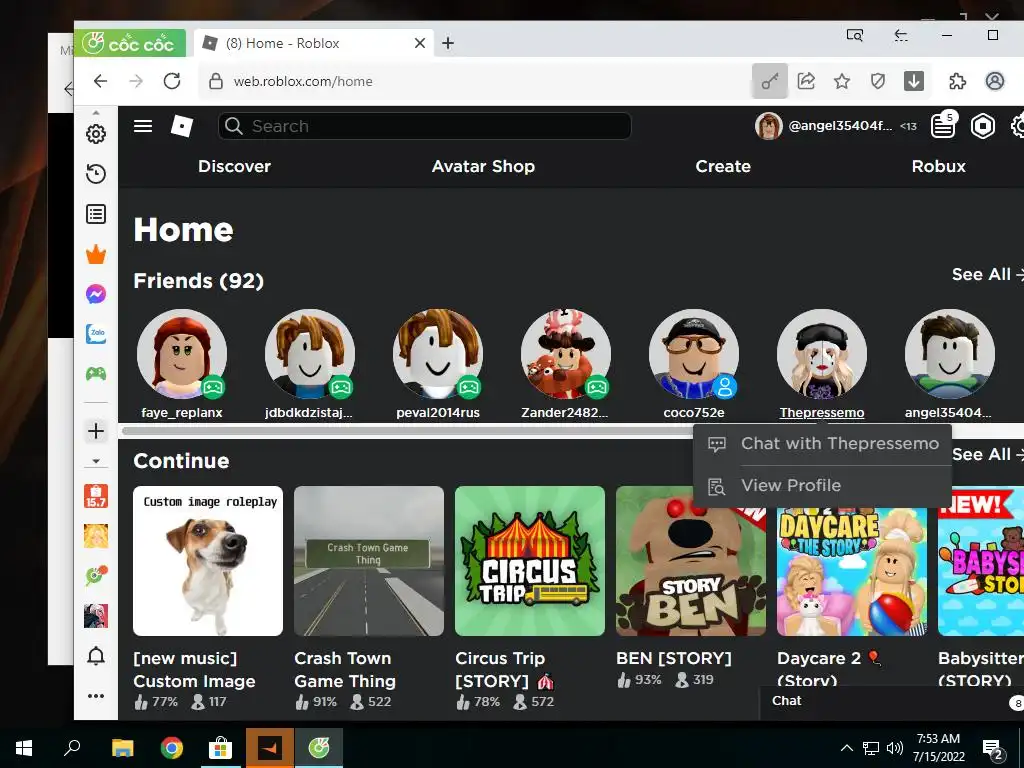
Task: Open jdbdkdzistaj friend avatar
Action: [310, 354]
